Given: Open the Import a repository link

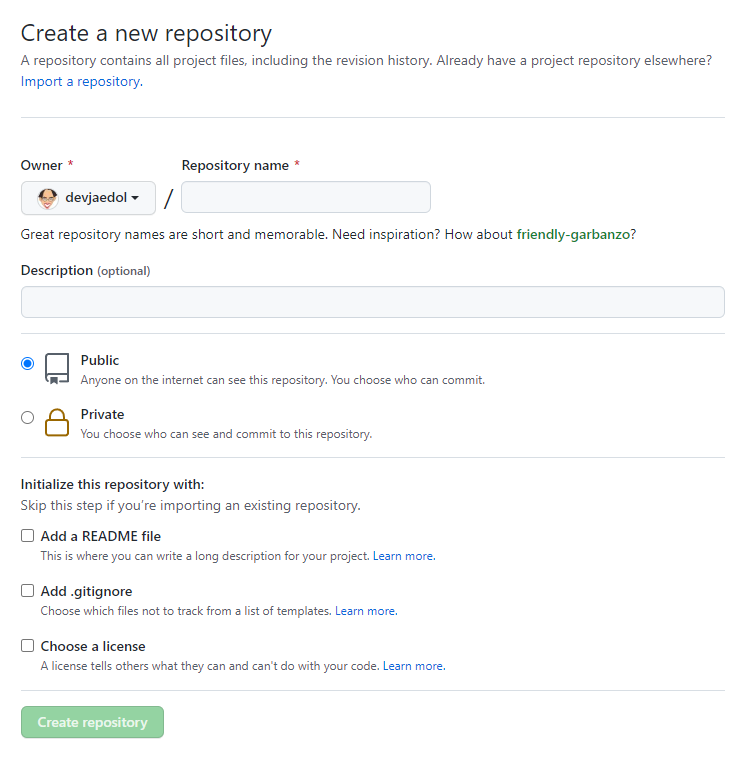Looking at the screenshot, I should coord(82,82).
